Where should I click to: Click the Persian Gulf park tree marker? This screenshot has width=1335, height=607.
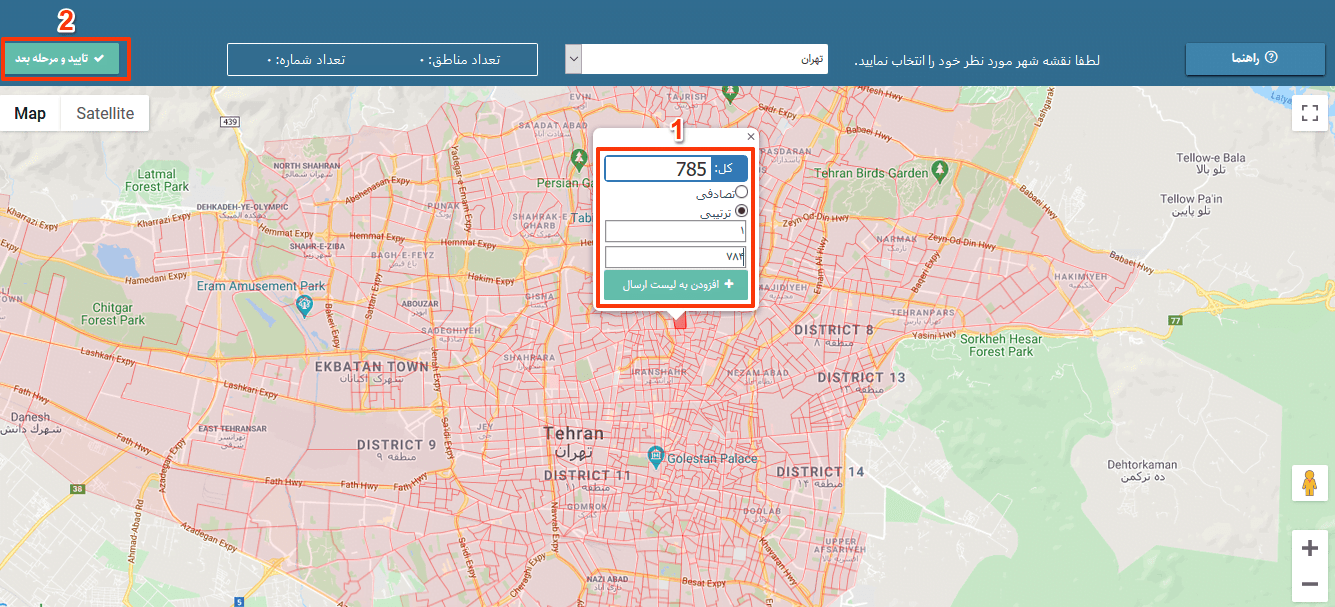point(578,160)
